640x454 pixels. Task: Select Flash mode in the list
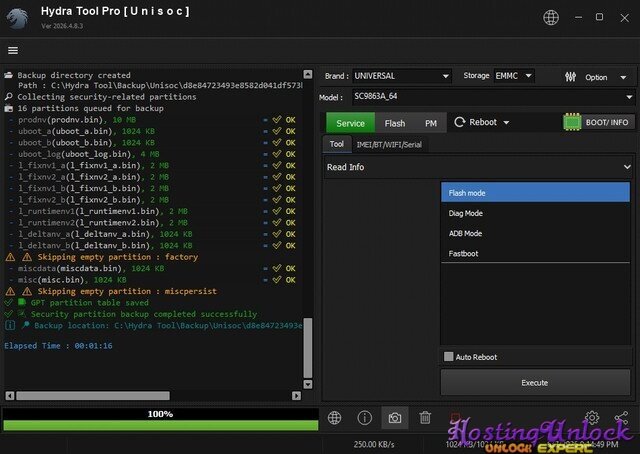pyautogui.click(x=535, y=193)
